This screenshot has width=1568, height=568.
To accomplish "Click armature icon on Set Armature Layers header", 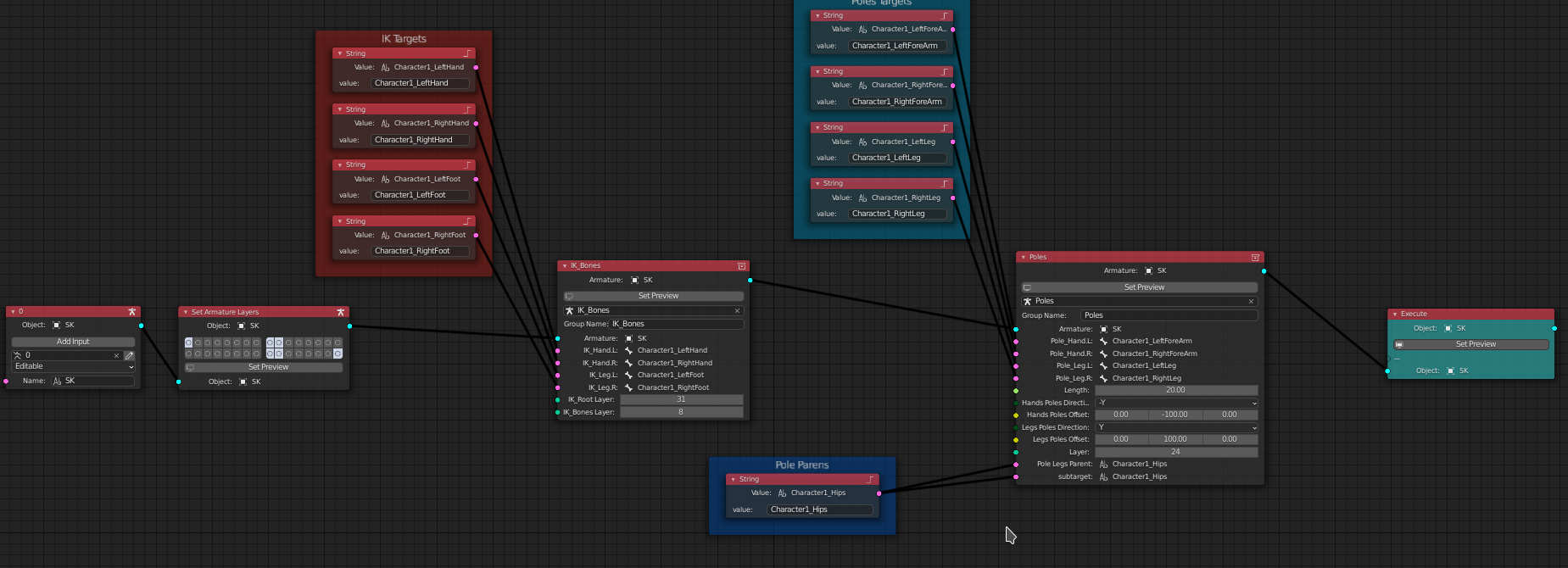I will pyautogui.click(x=341, y=312).
